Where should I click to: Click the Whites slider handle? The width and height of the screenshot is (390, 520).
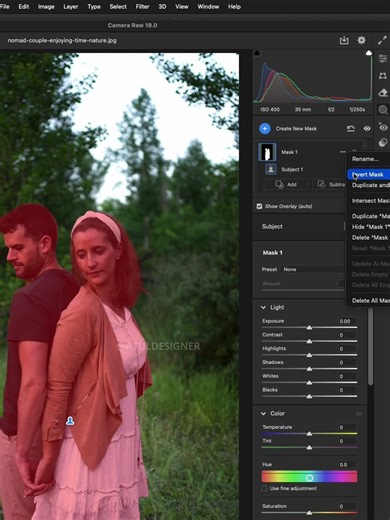click(309, 383)
